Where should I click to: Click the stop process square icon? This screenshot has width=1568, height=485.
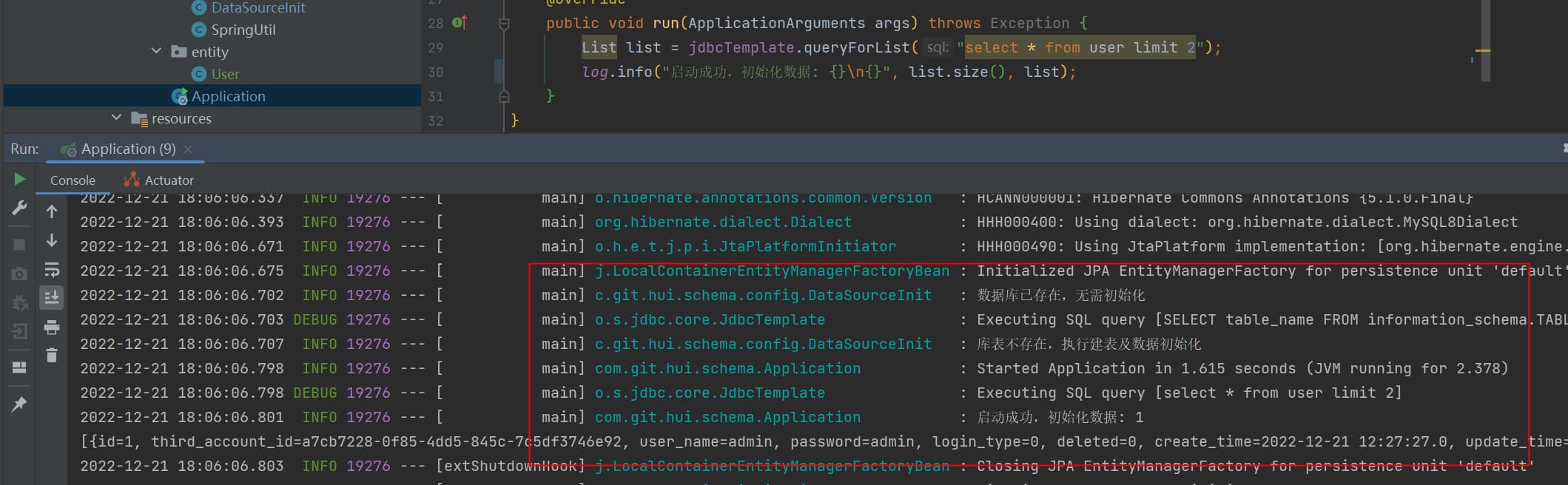pyautogui.click(x=19, y=245)
